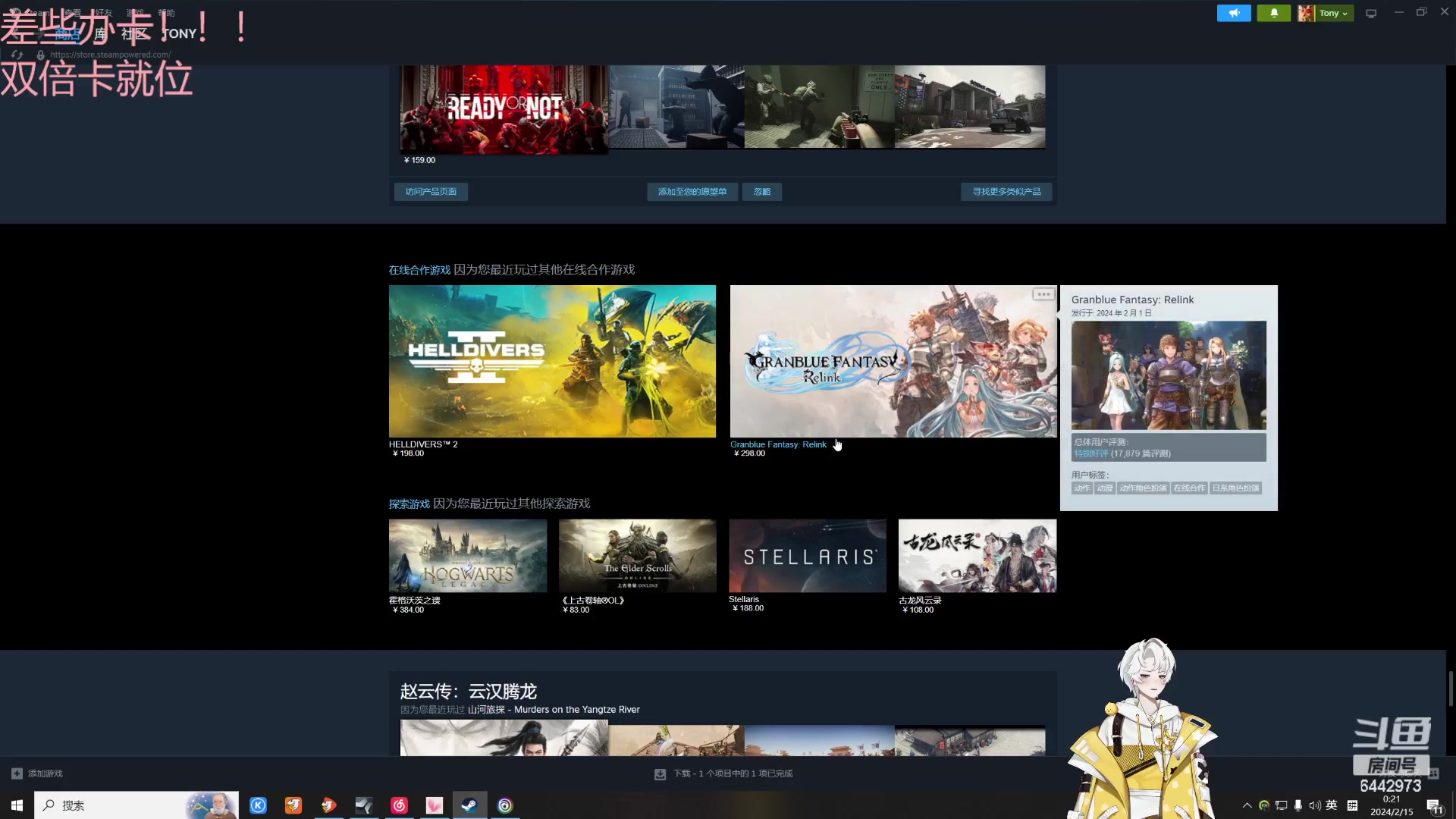Viewport: 1456px width, 819px height.
Task: Click the 在线合作 tag in hover panel
Action: pos(1188,488)
